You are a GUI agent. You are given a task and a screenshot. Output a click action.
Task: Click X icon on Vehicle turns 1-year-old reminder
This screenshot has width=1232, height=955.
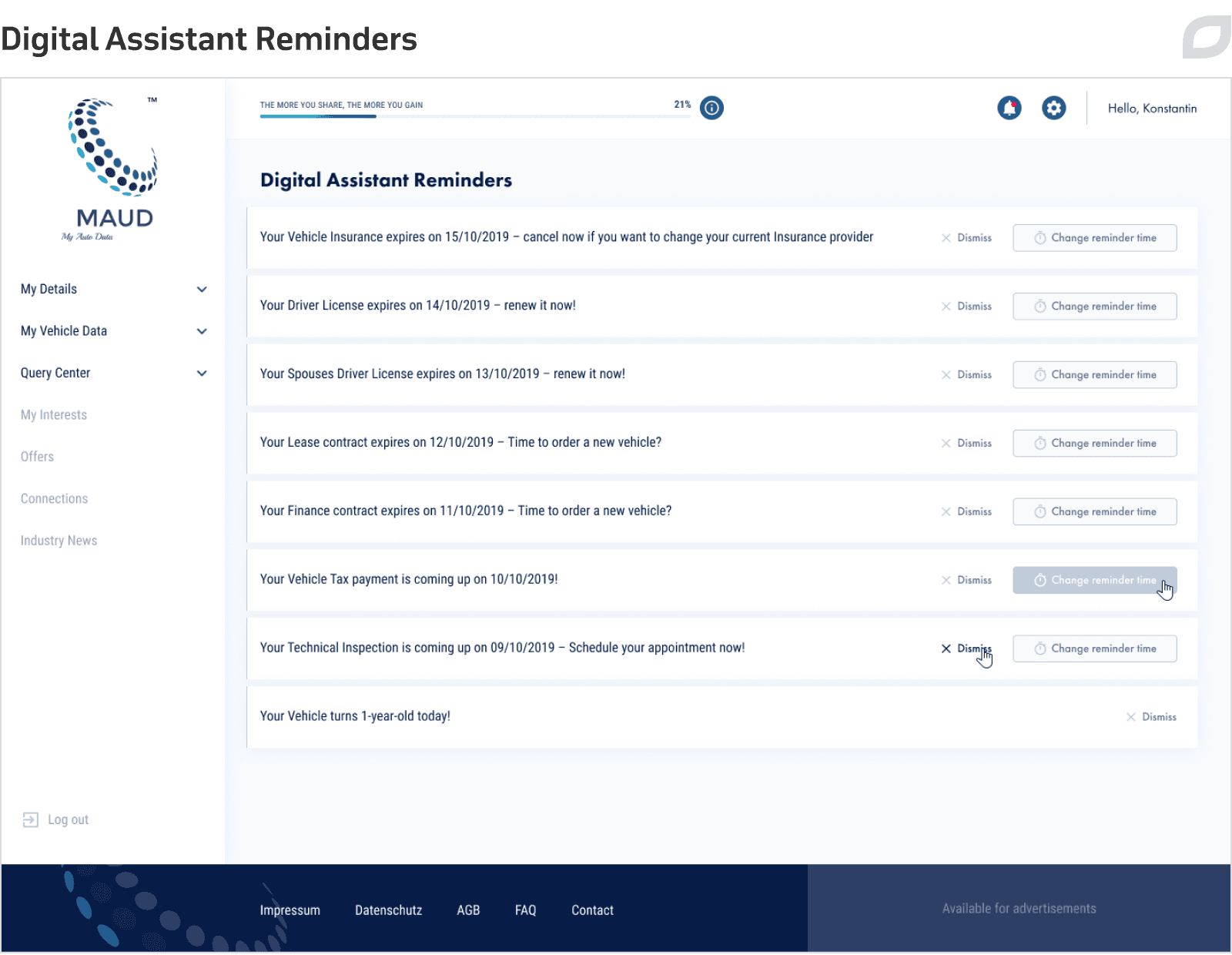[x=1131, y=717]
